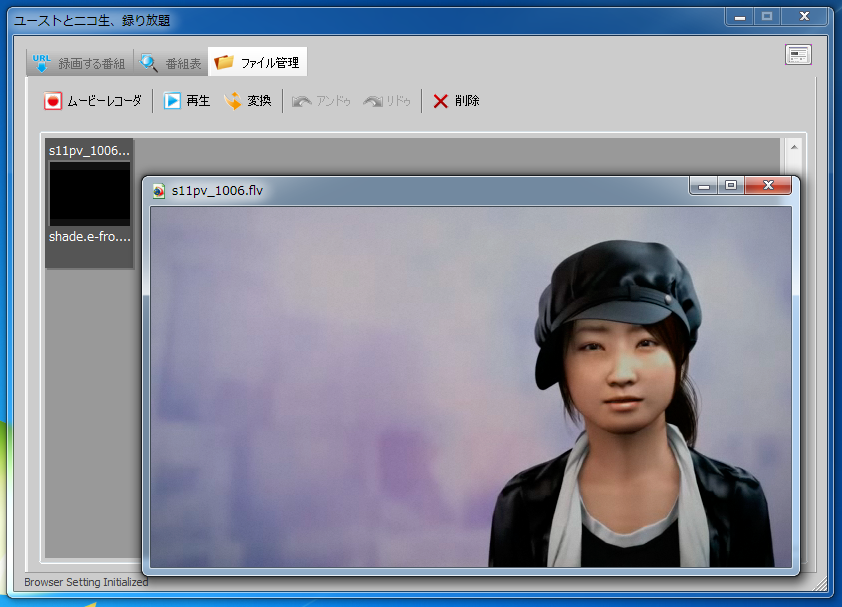This screenshot has height=607, width=842.
Task: Click the file list scrollbar up arrow
Action: point(794,147)
